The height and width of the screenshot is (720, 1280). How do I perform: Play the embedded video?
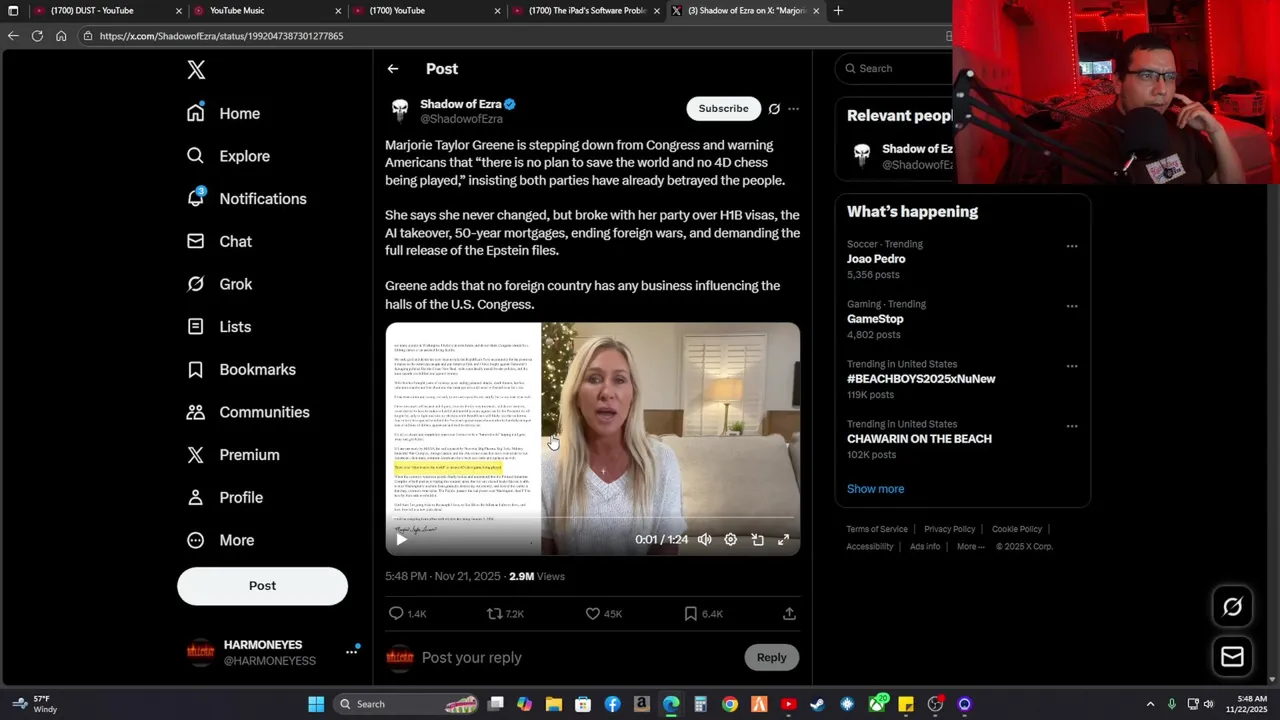click(401, 539)
